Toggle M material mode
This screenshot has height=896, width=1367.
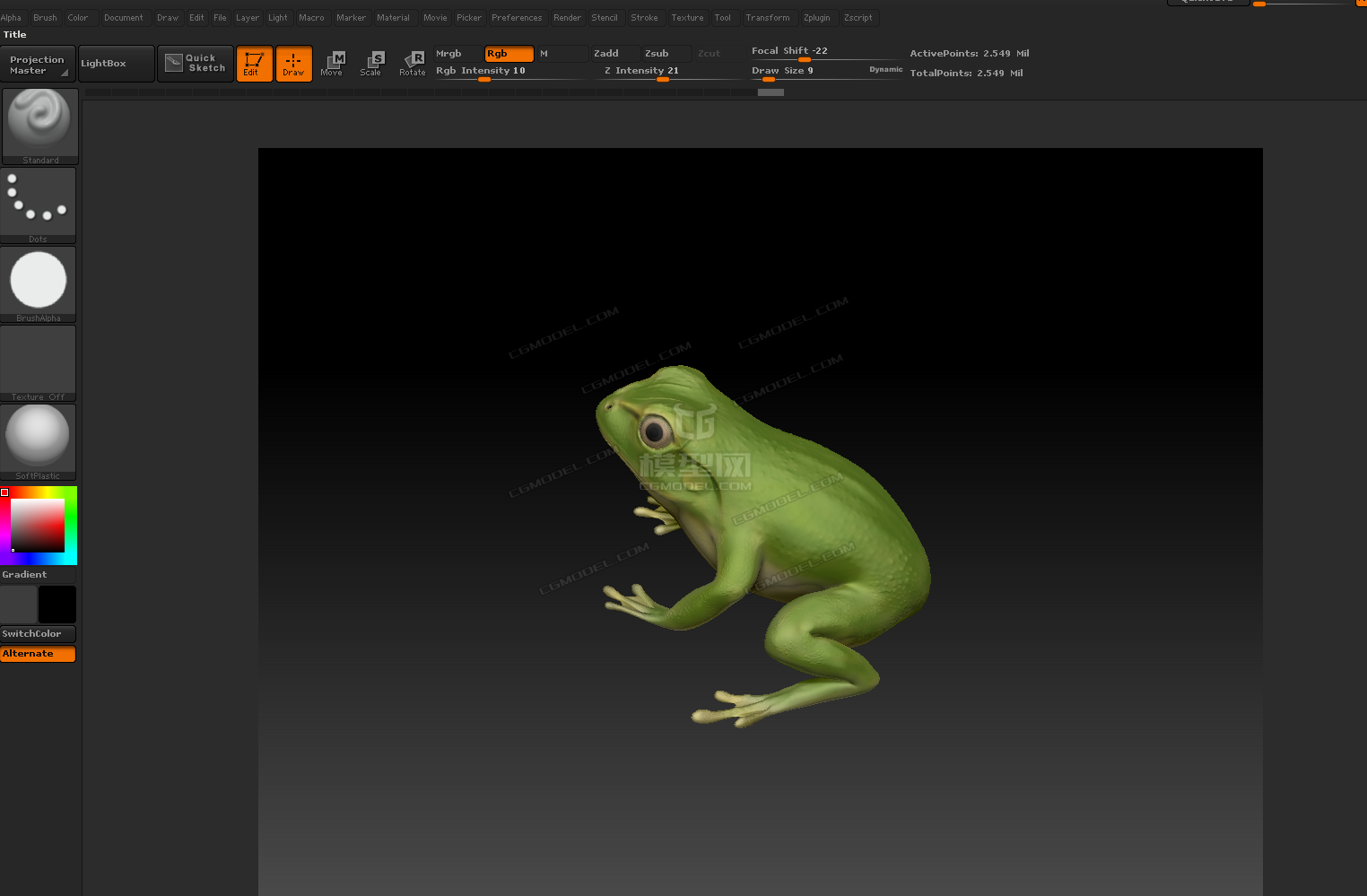562,54
